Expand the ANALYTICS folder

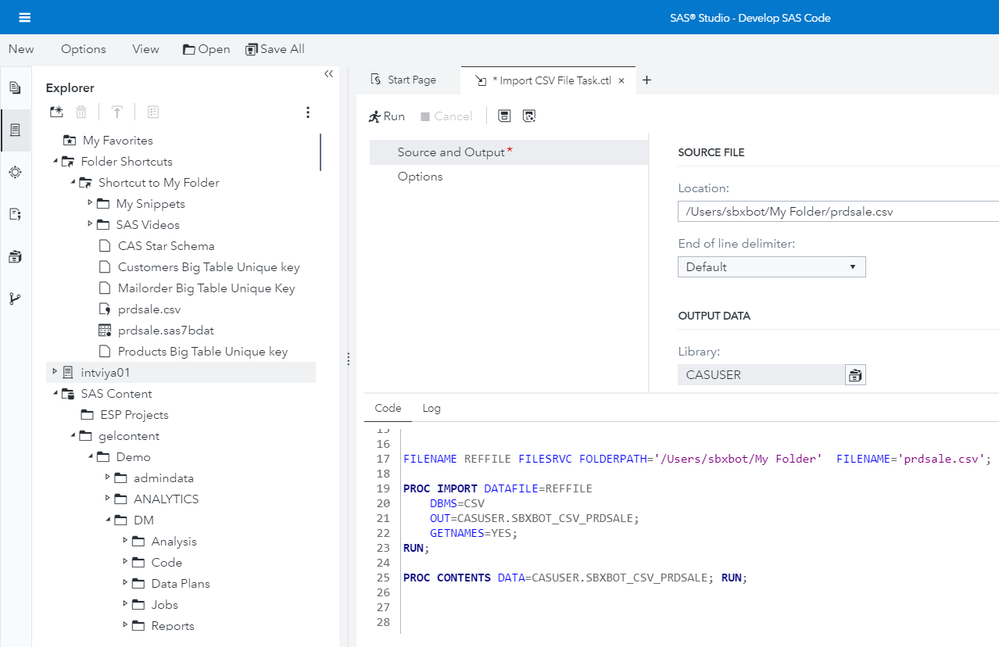pos(108,498)
